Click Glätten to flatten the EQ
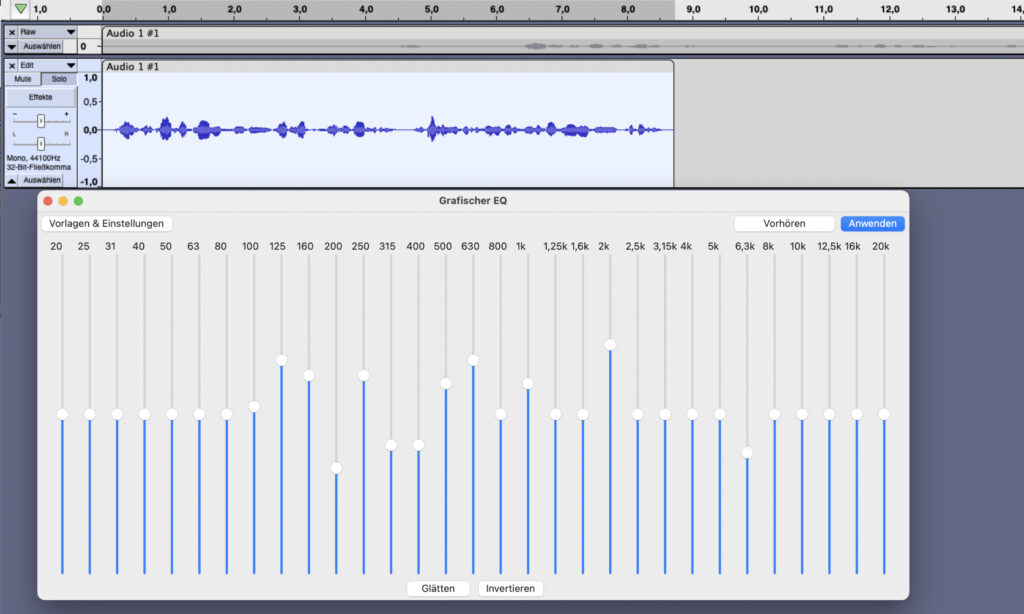The height and width of the screenshot is (614, 1024). (438, 589)
